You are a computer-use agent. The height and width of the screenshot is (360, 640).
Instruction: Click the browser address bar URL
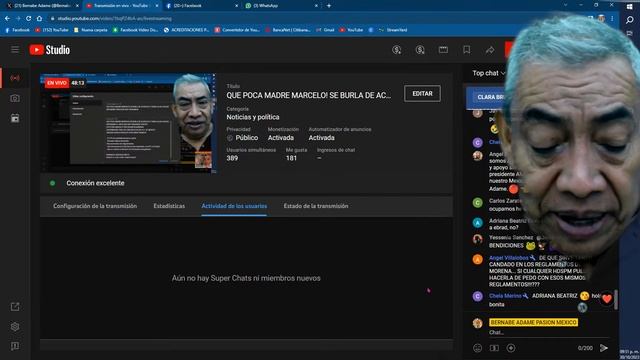click(x=114, y=18)
